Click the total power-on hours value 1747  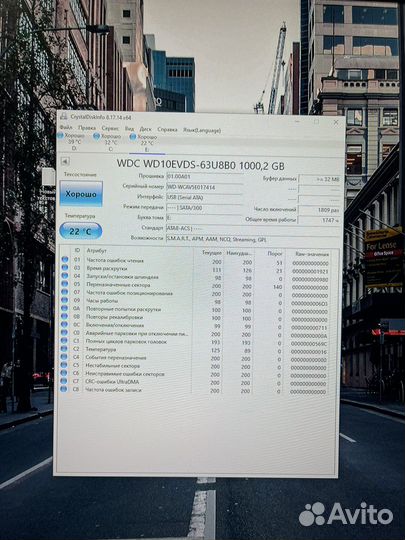coord(320,220)
